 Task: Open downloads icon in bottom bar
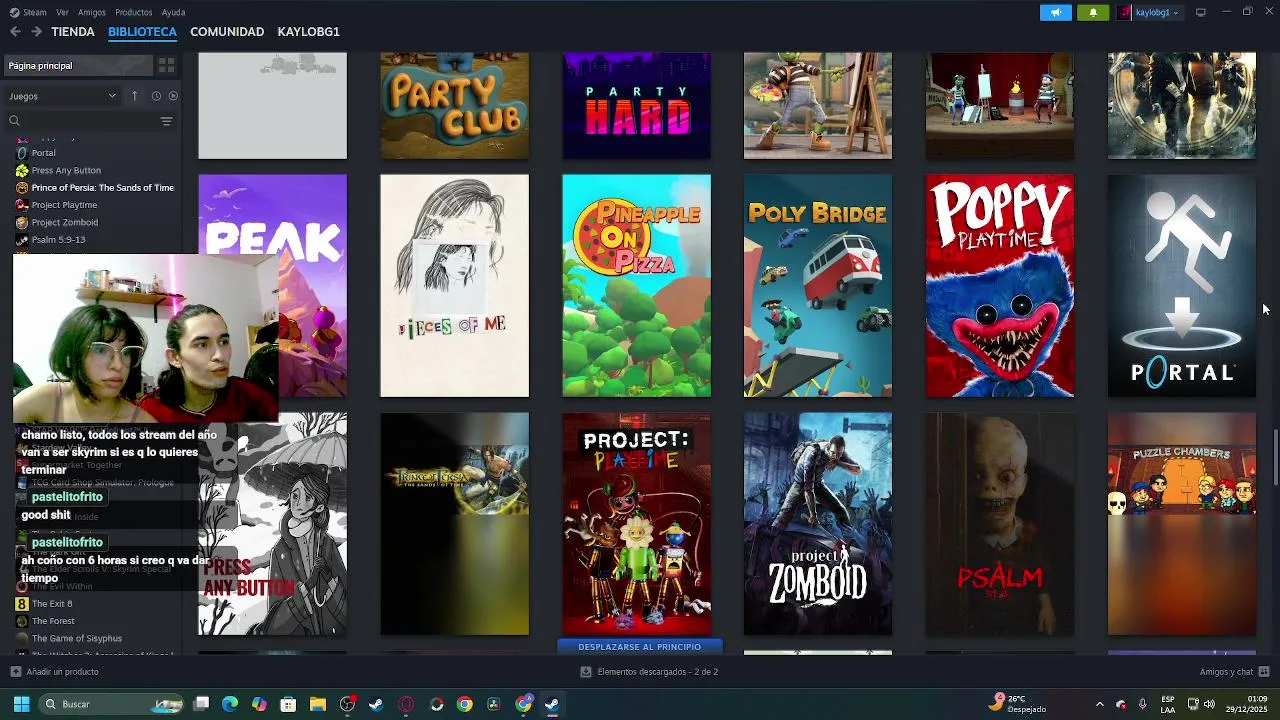click(586, 672)
